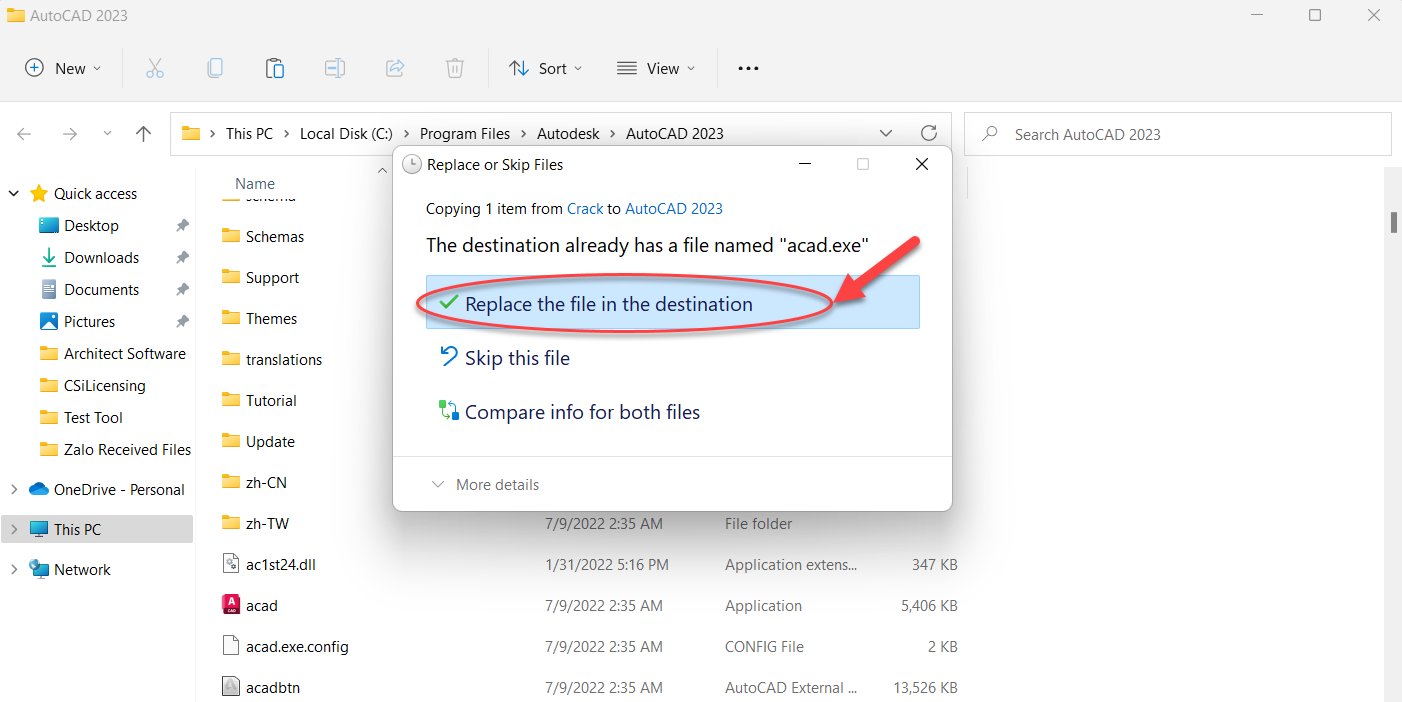Click the Delete trash can icon
This screenshot has width=1402, height=702.
click(454, 68)
